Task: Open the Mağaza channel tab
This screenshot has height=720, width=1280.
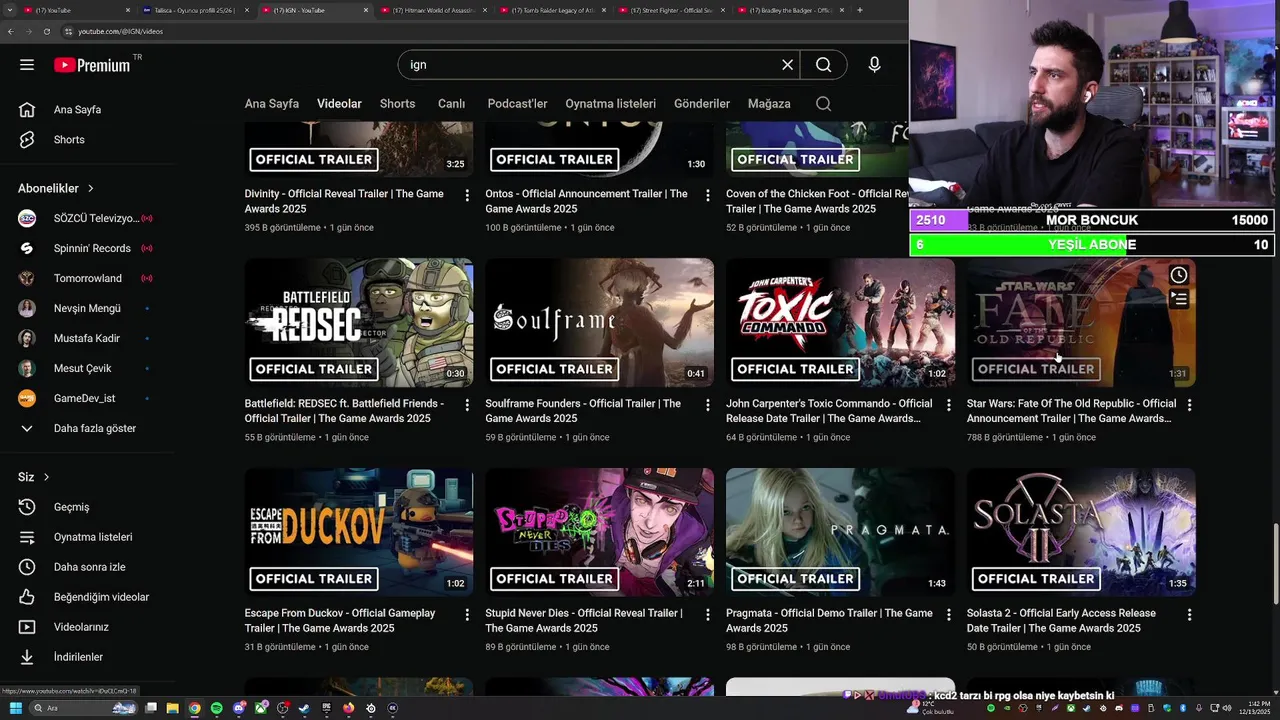Action: tap(769, 104)
